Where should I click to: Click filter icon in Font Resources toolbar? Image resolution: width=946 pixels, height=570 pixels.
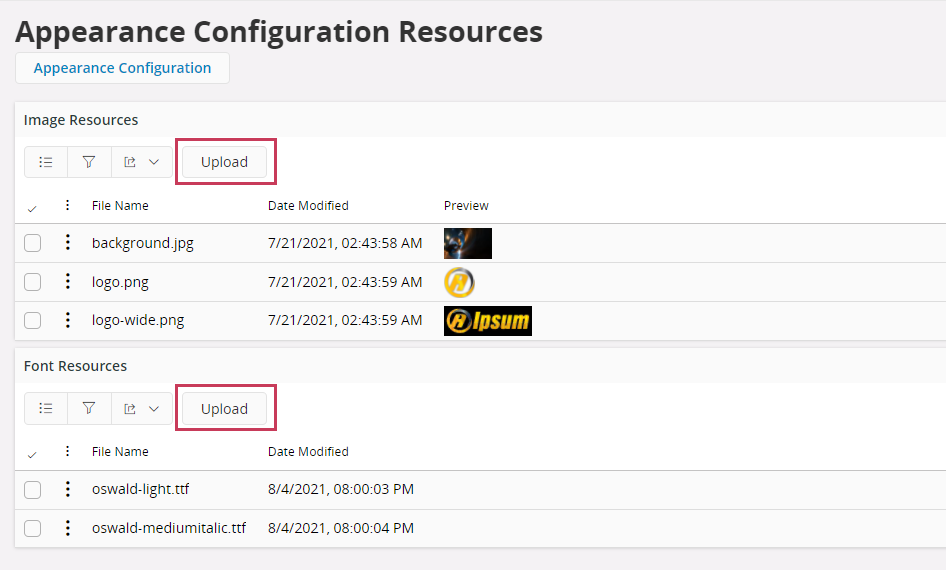[89, 408]
